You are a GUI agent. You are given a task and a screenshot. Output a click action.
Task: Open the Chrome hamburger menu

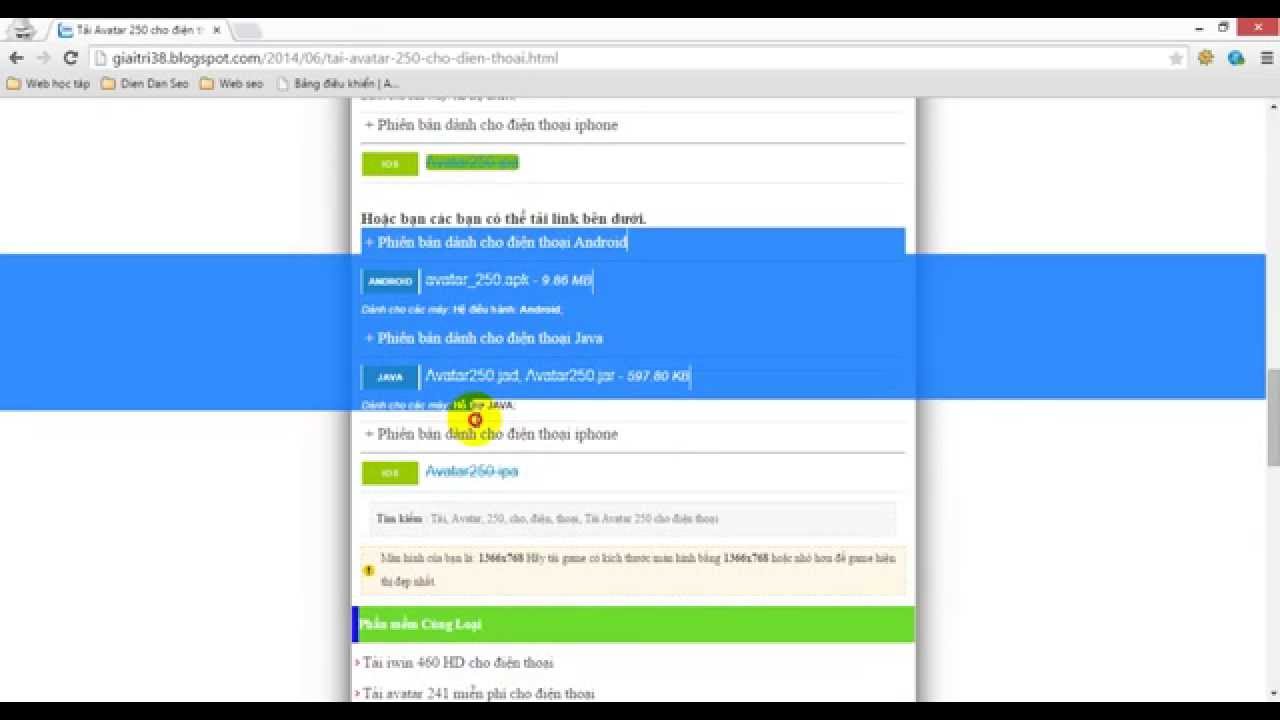click(x=1265, y=58)
